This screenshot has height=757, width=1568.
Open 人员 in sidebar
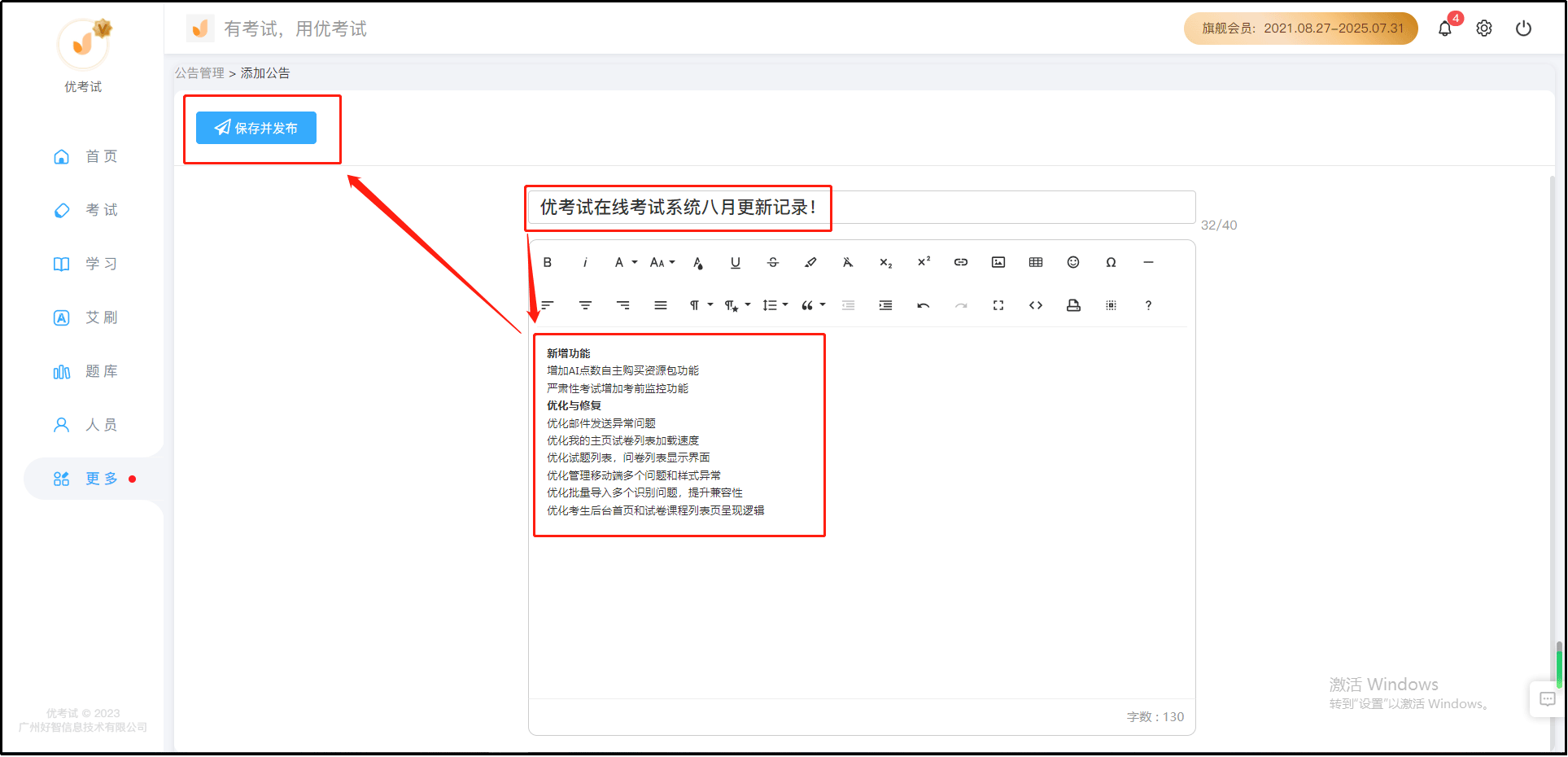pyautogui.click(x=85, y=425)
